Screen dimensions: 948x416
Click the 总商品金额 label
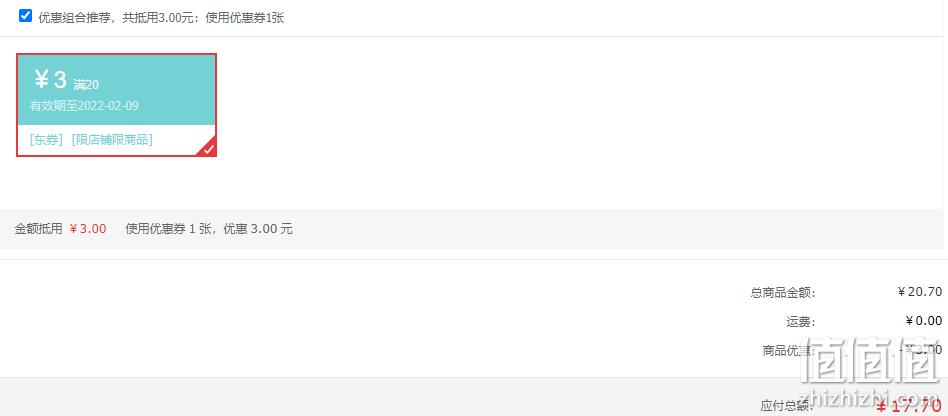tap(783, 293)
